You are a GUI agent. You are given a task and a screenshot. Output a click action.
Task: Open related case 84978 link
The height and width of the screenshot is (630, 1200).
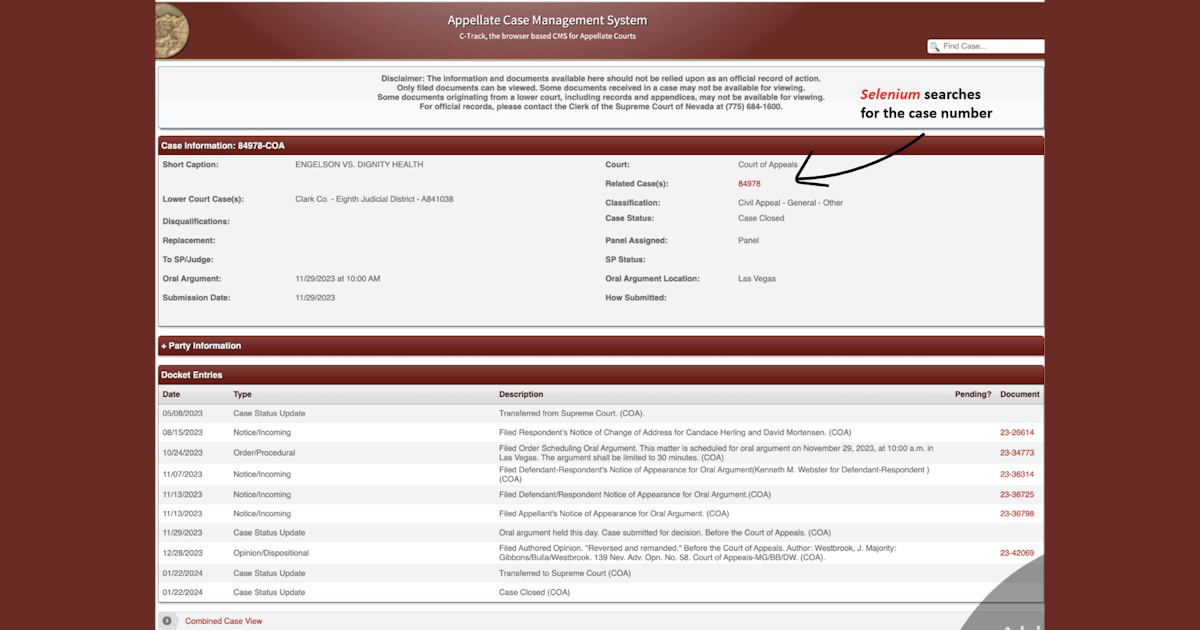click(x=749, y=184)
